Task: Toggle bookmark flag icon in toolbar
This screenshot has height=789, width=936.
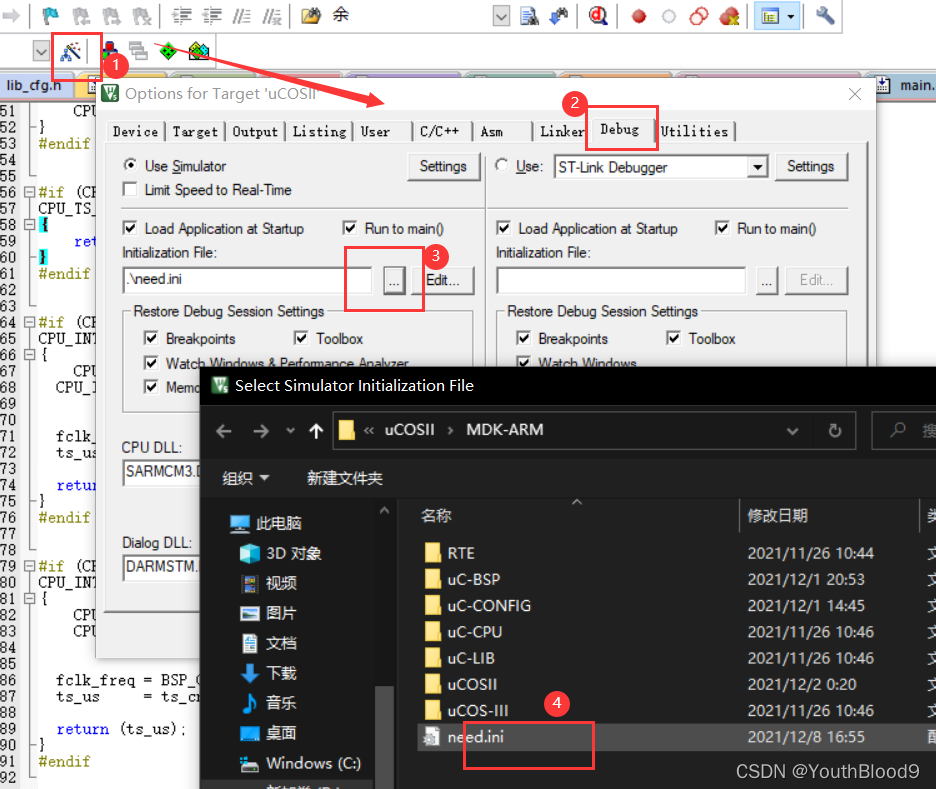Action: 50,16
